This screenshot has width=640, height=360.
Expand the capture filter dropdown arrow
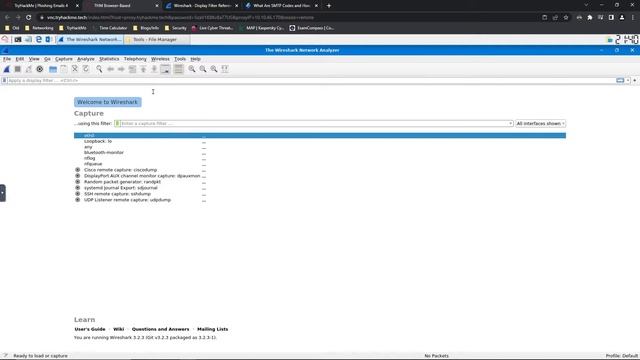pyautogui.click(x=511, y=123)
